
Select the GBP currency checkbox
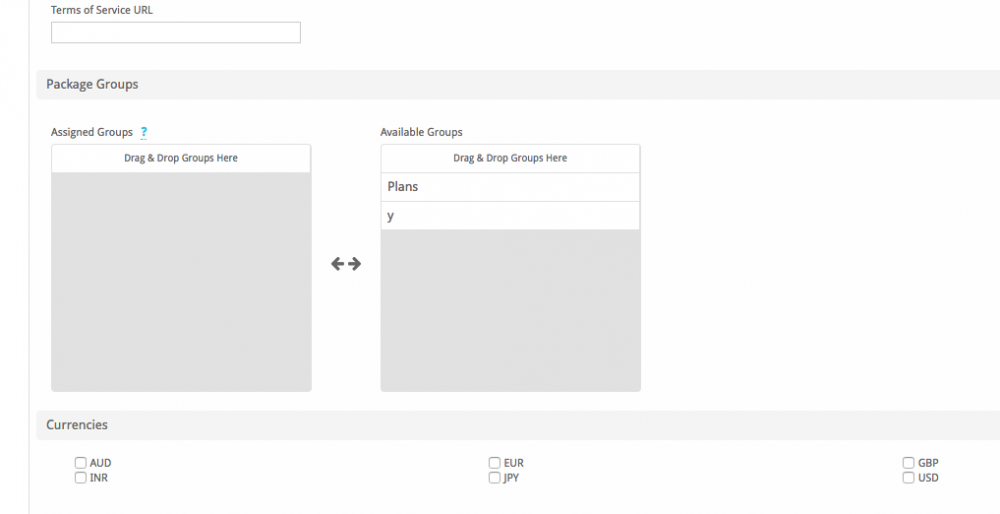[x=908, y=462]
